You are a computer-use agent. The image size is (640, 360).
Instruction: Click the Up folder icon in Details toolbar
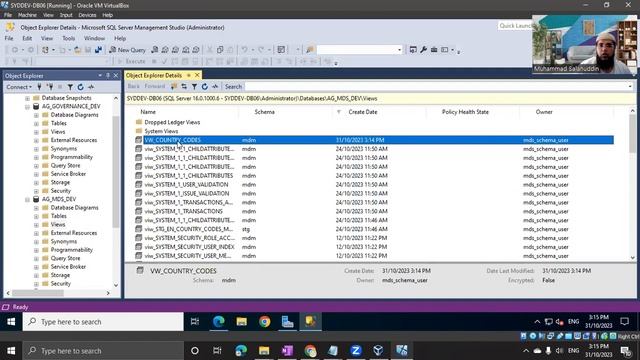tap(174, 87)
